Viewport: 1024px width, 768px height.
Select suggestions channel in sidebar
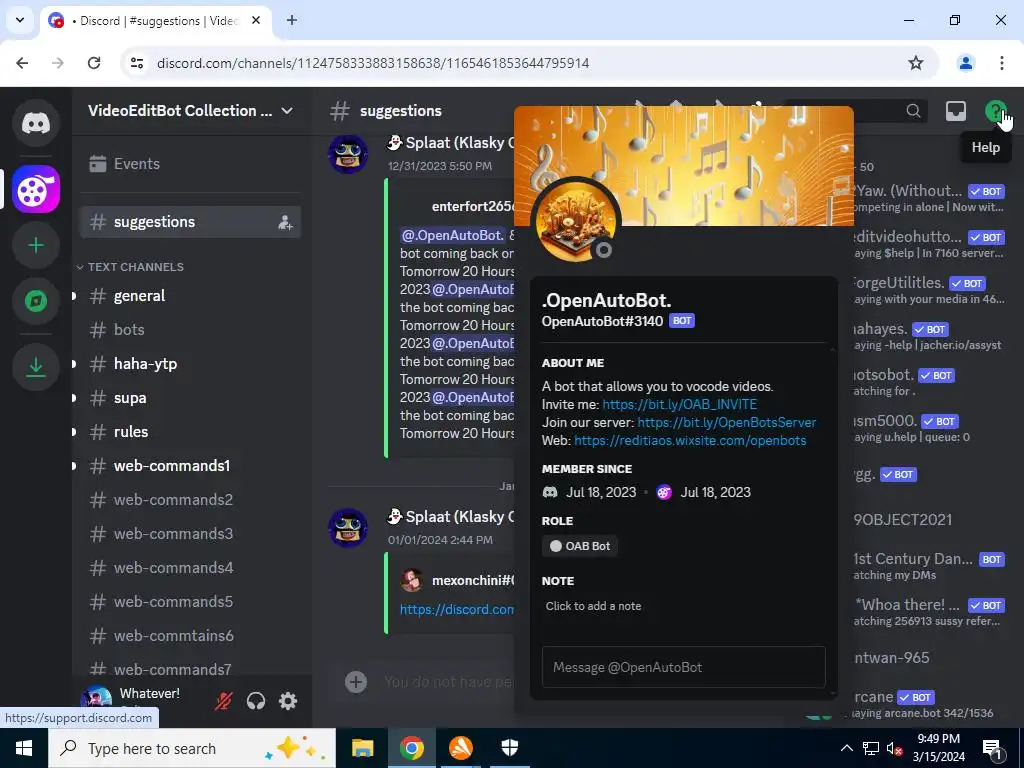190,222
